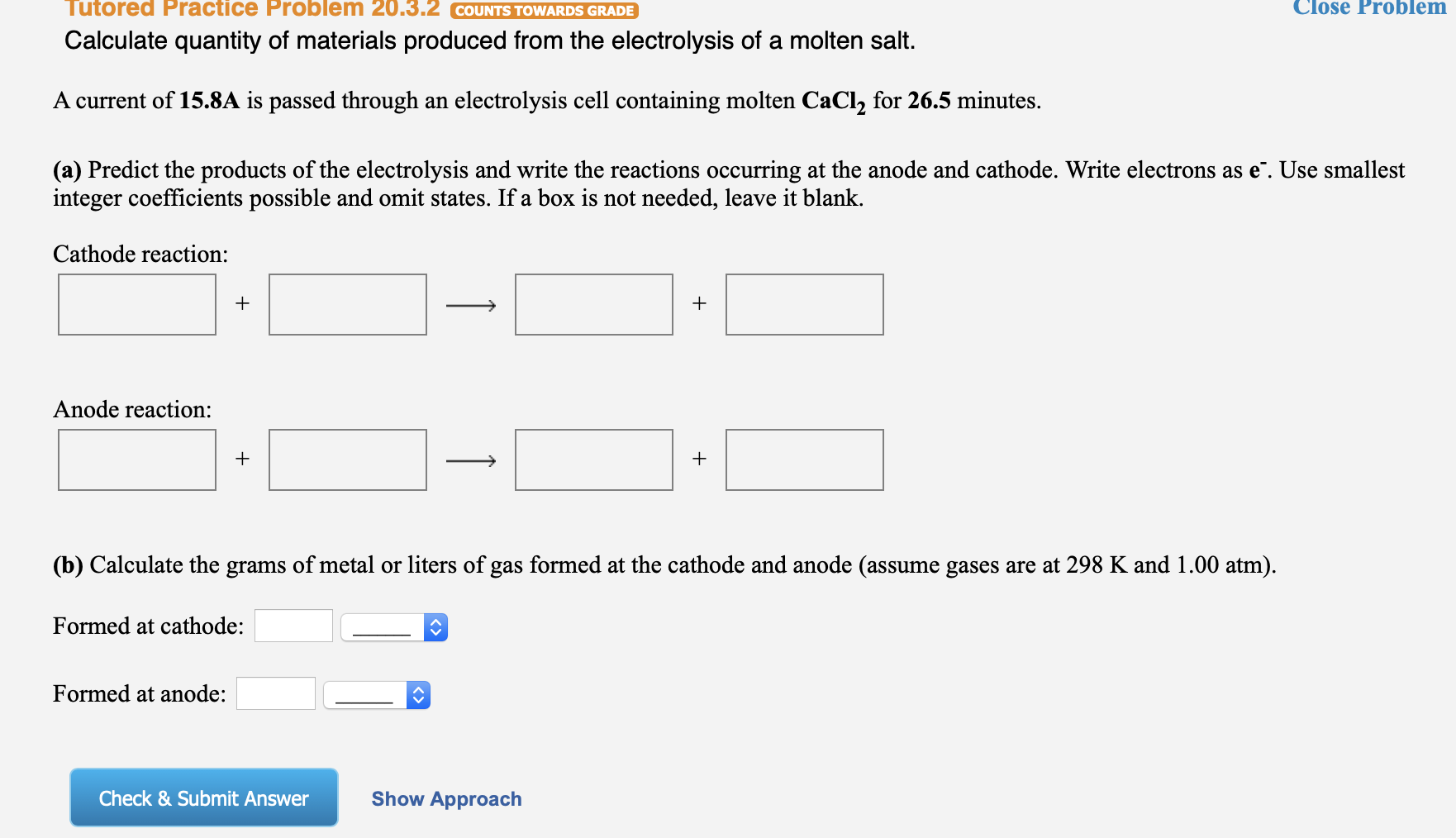This screenshot has width=1456, height=838.
Task: Select second anode reaction reactant box
Action: [346, 459]
